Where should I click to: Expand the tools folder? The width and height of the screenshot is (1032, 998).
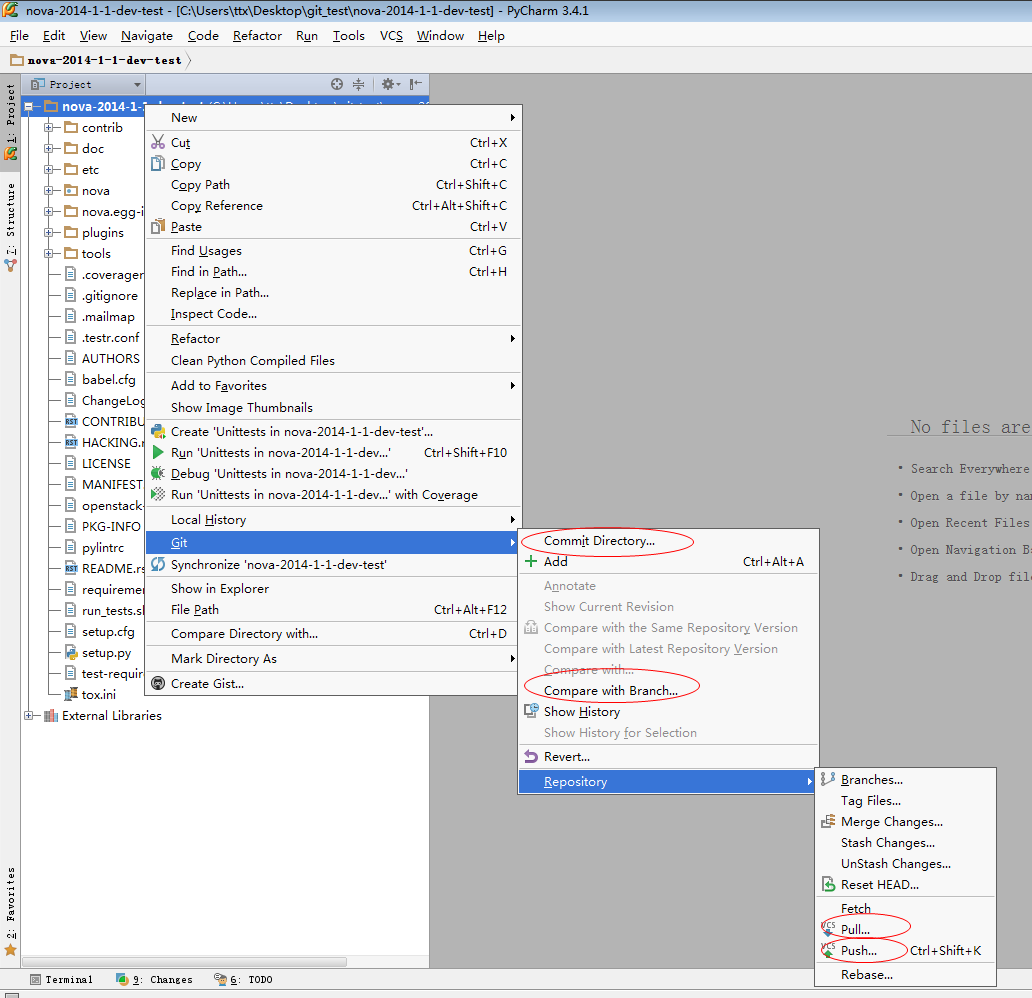click(x=48, y=253)
